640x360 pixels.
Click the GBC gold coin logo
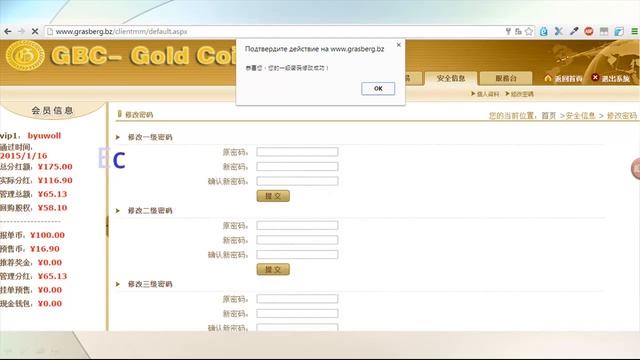(x=25, y=56)
